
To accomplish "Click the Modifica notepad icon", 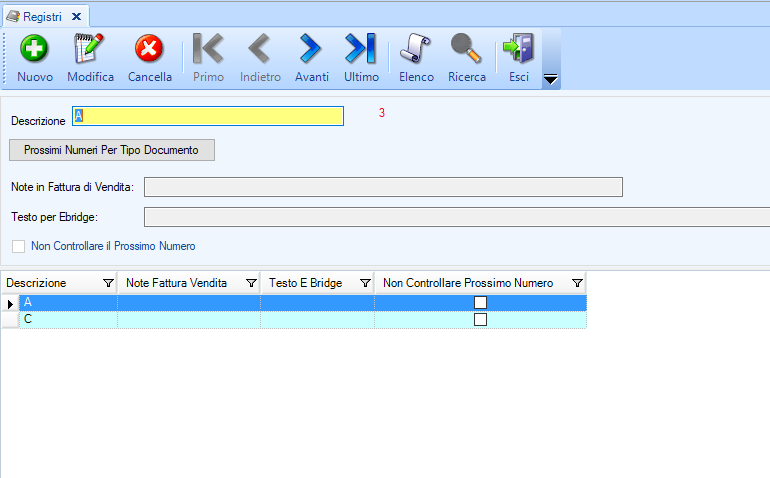I will point(90,49).
